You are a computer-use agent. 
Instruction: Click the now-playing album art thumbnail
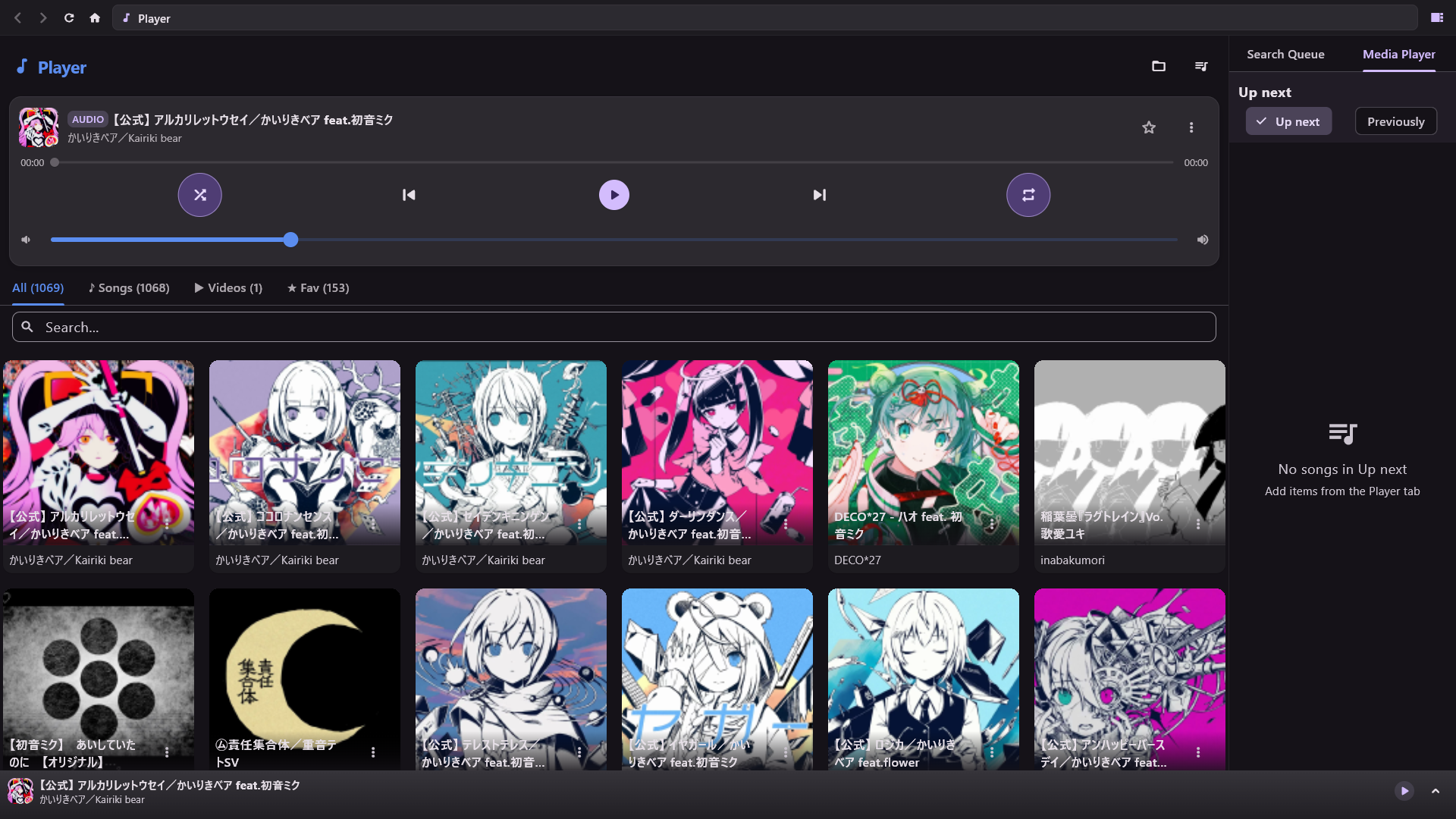(x=38, y=127)
